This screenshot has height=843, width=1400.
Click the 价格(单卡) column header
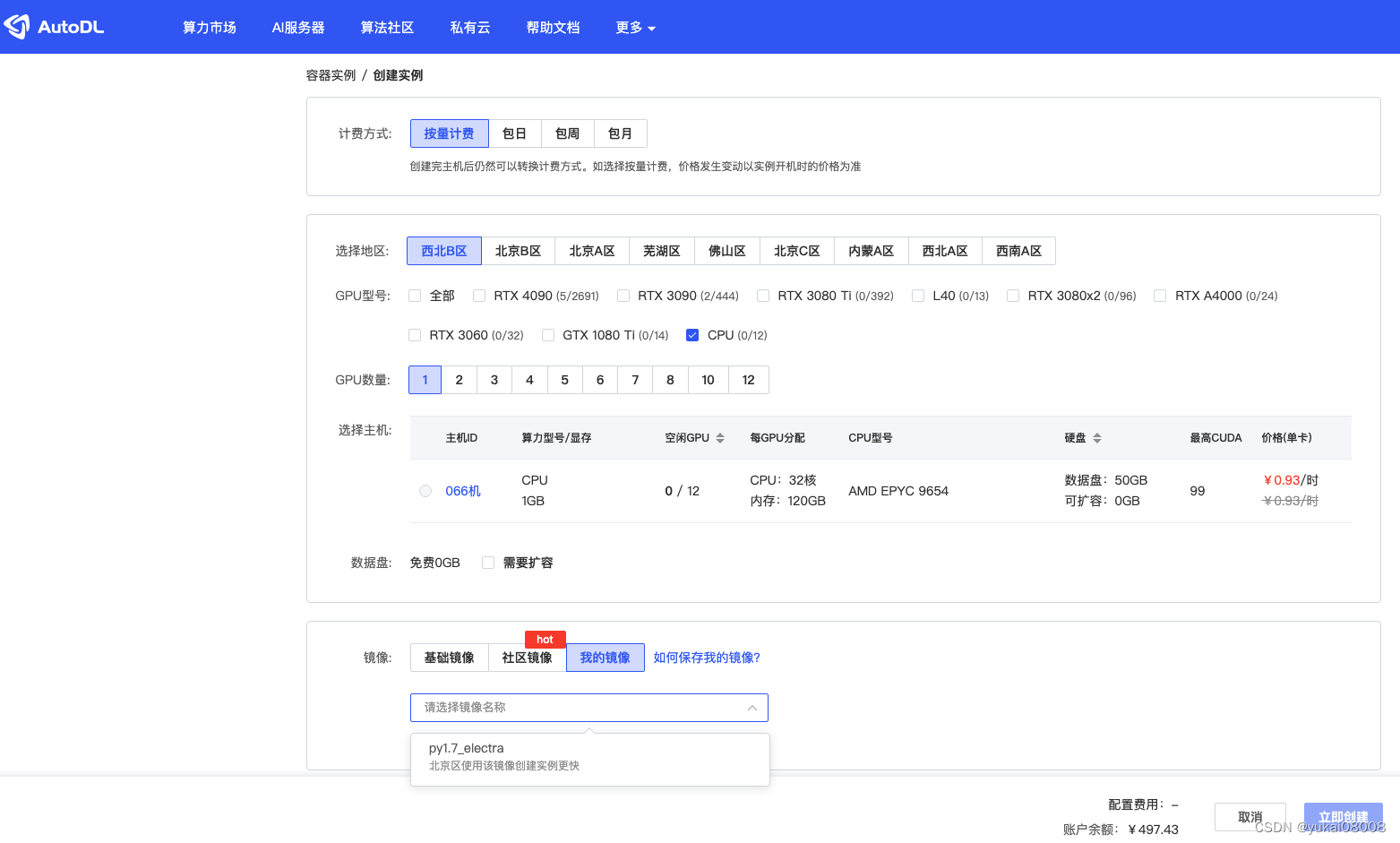(x=1286, y=438)
